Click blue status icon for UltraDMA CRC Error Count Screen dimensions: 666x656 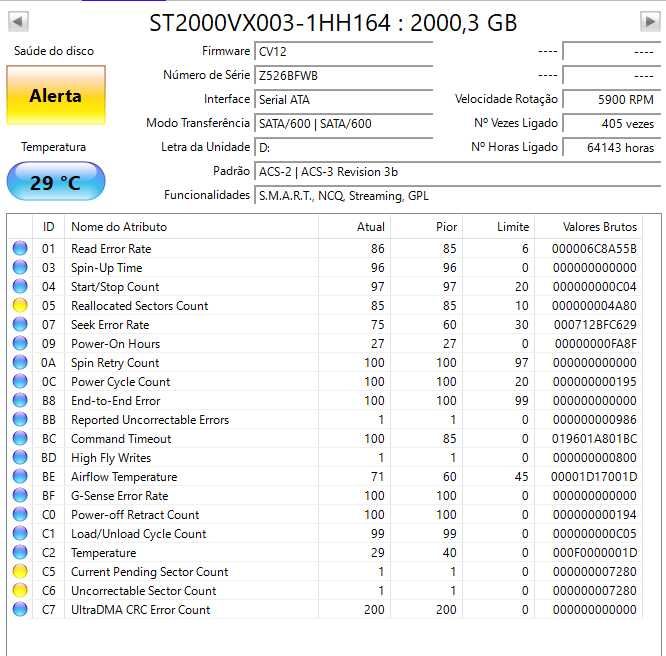(x=20, y=609)
